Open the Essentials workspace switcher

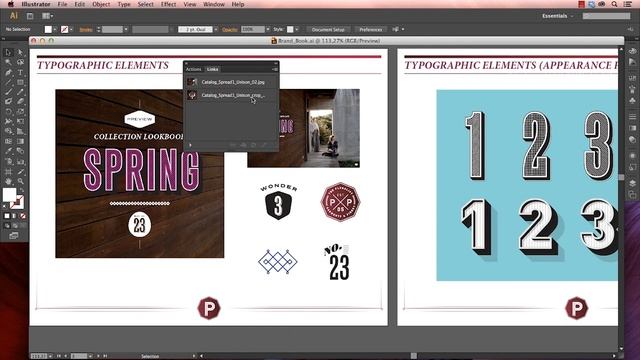(558, 16)
